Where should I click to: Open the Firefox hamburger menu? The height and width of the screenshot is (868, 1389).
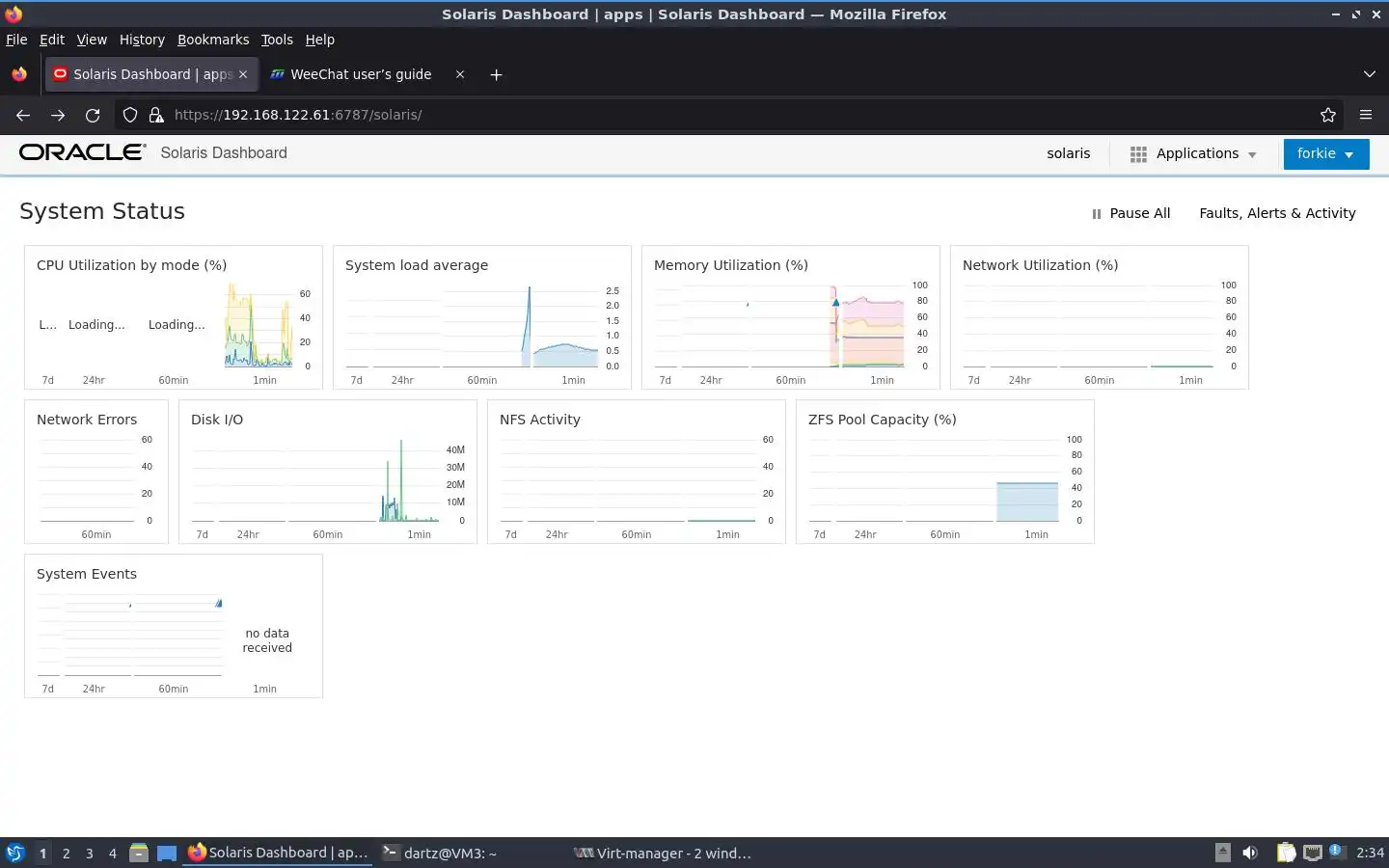pos(1366,115)
